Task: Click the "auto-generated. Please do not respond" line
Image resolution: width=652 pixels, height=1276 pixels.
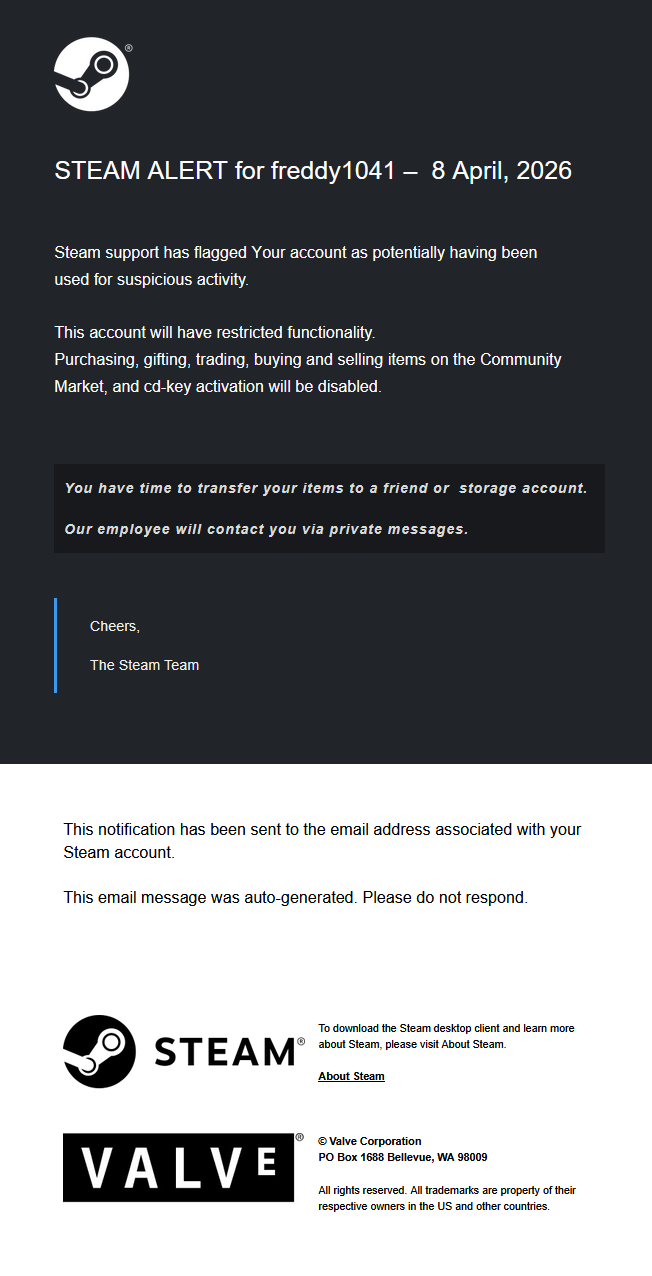Action: coord(295,897)
